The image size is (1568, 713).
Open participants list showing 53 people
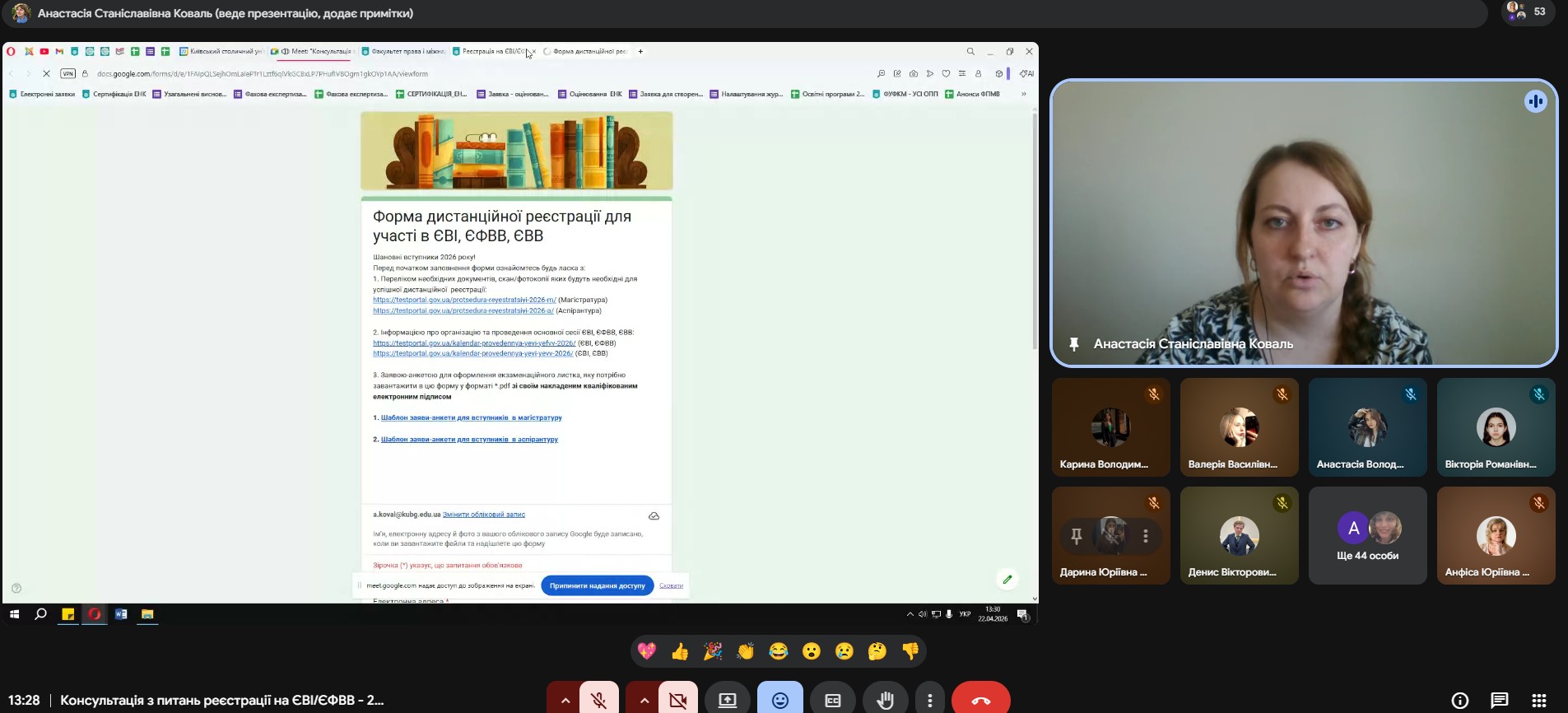pos(1528,12)
